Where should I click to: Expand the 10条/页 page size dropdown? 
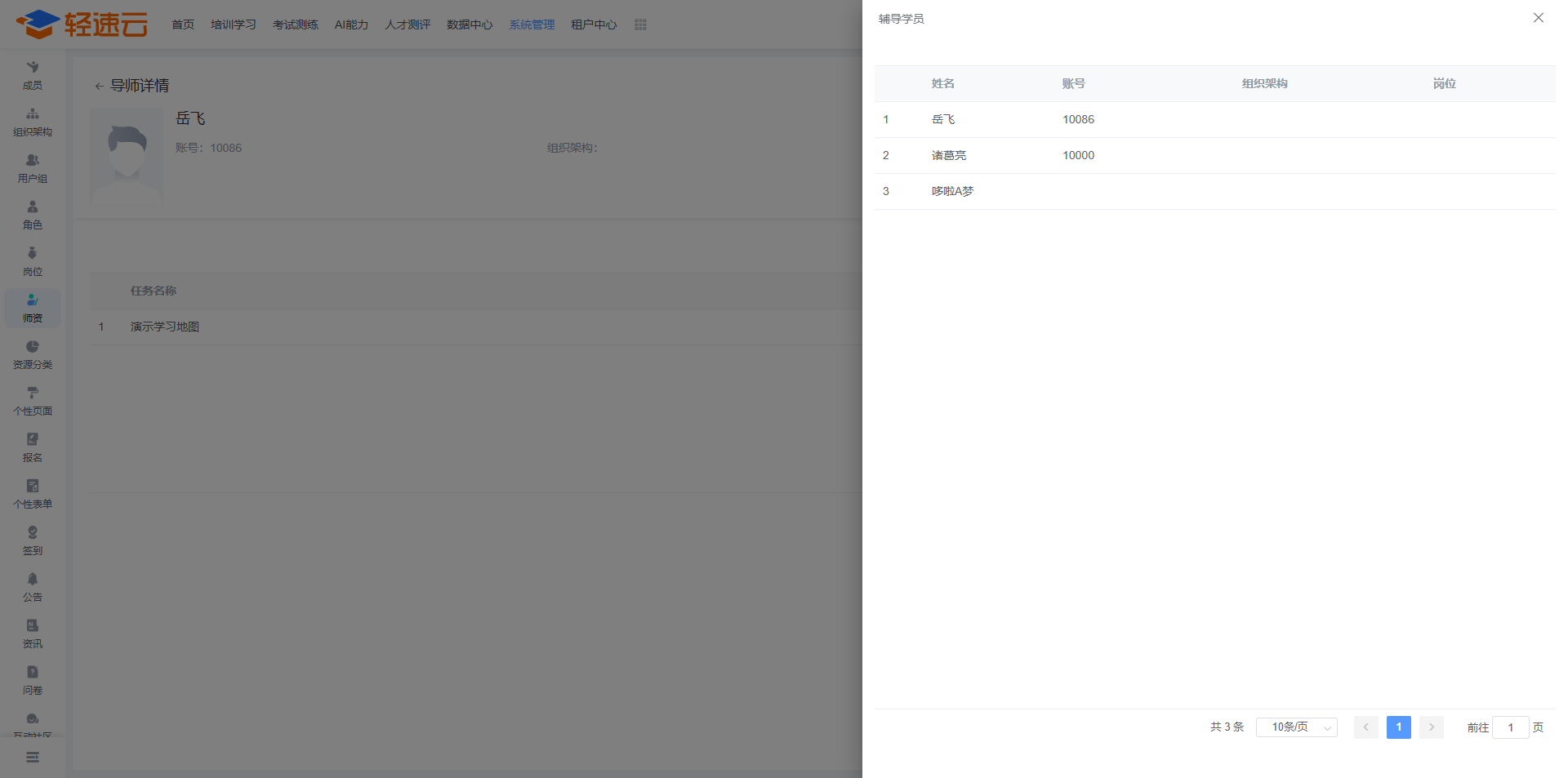[x=1296, y=727]
